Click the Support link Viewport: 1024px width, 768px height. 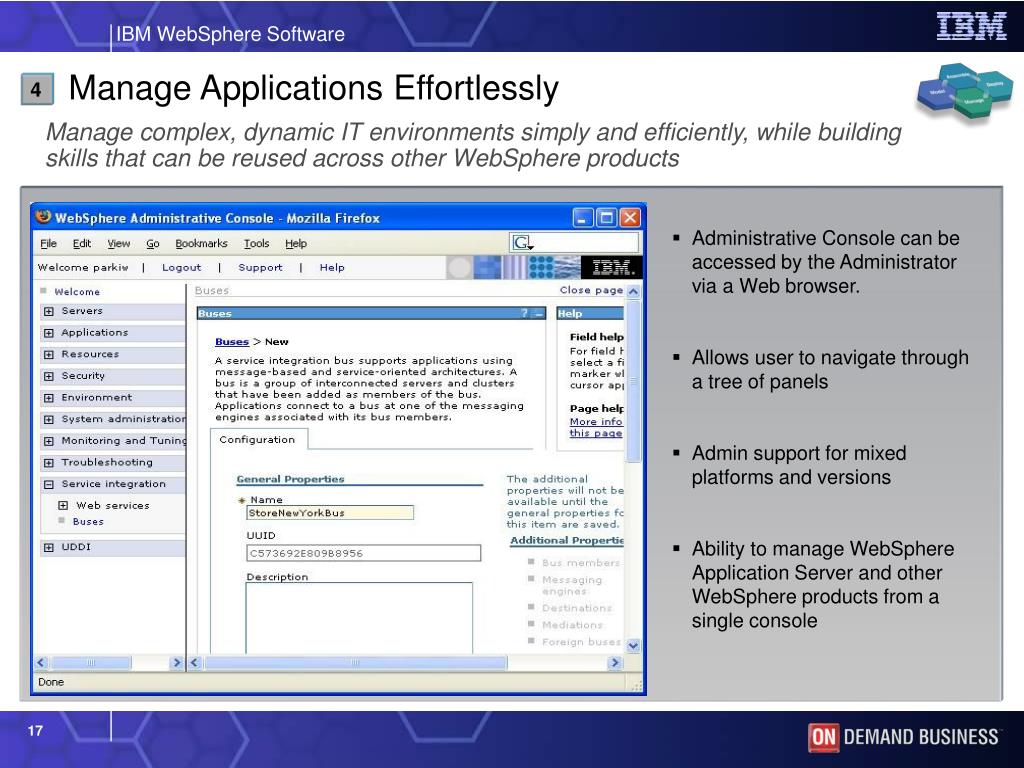click(260, 268)
